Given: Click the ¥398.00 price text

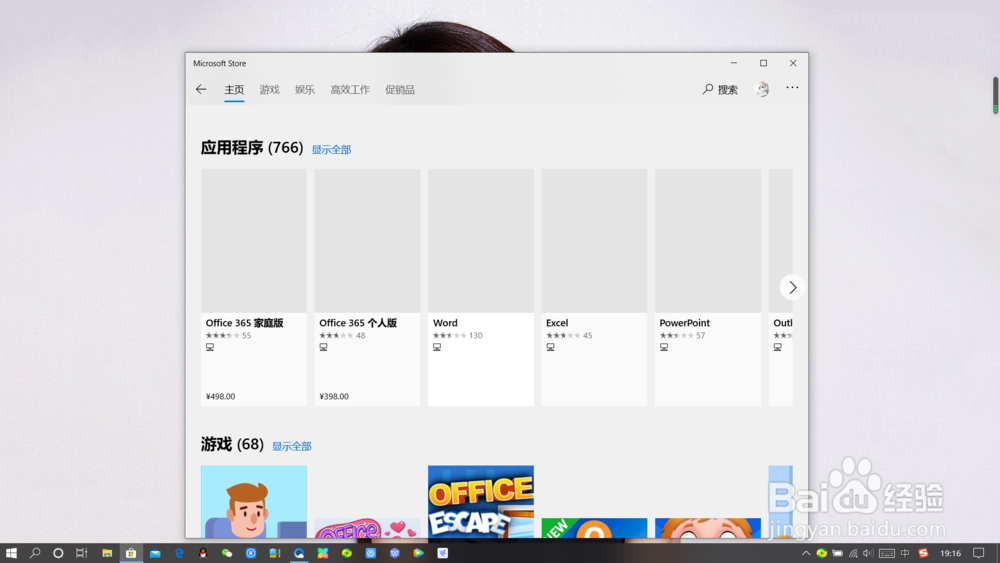Looking at the screenshot, I should 334,397.
